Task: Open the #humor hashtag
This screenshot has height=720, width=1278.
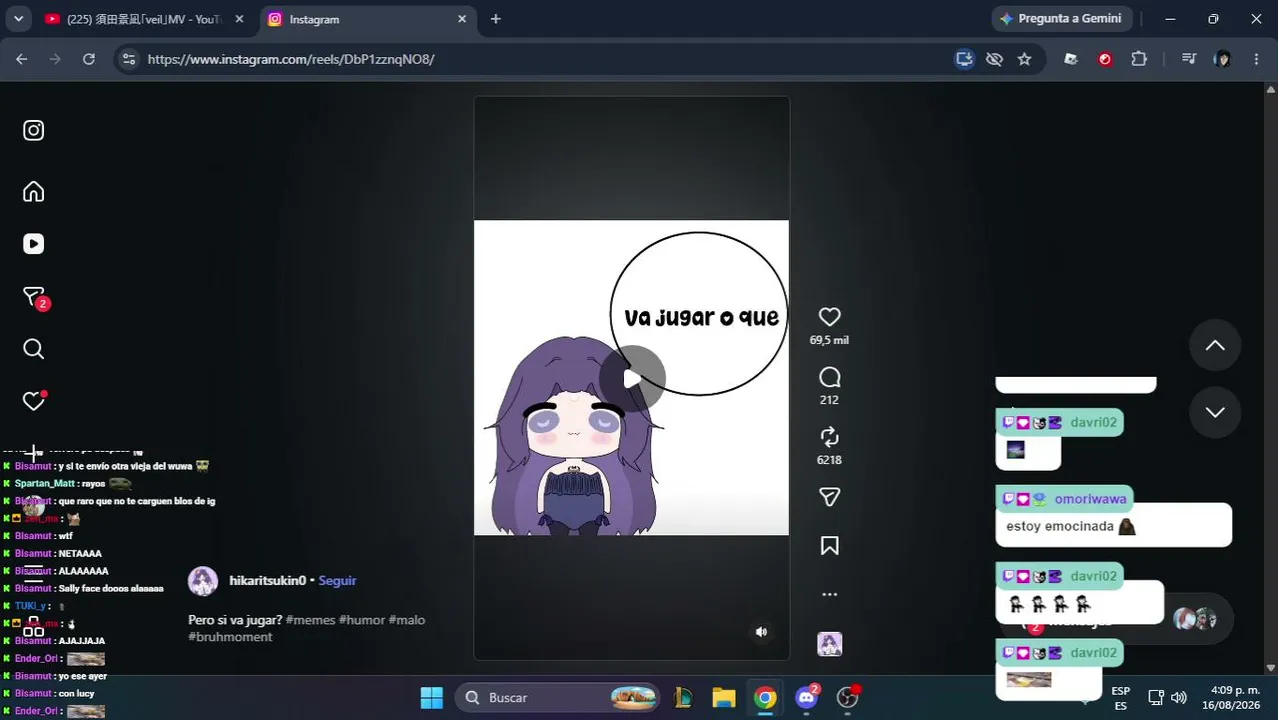Action: [x=362, y=620]
